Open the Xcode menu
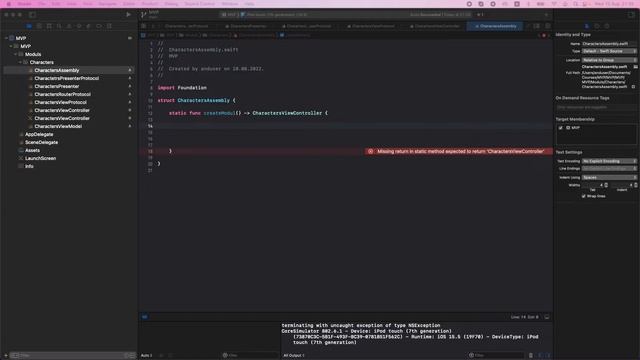640x360 pixels. [x=24, y=4]
